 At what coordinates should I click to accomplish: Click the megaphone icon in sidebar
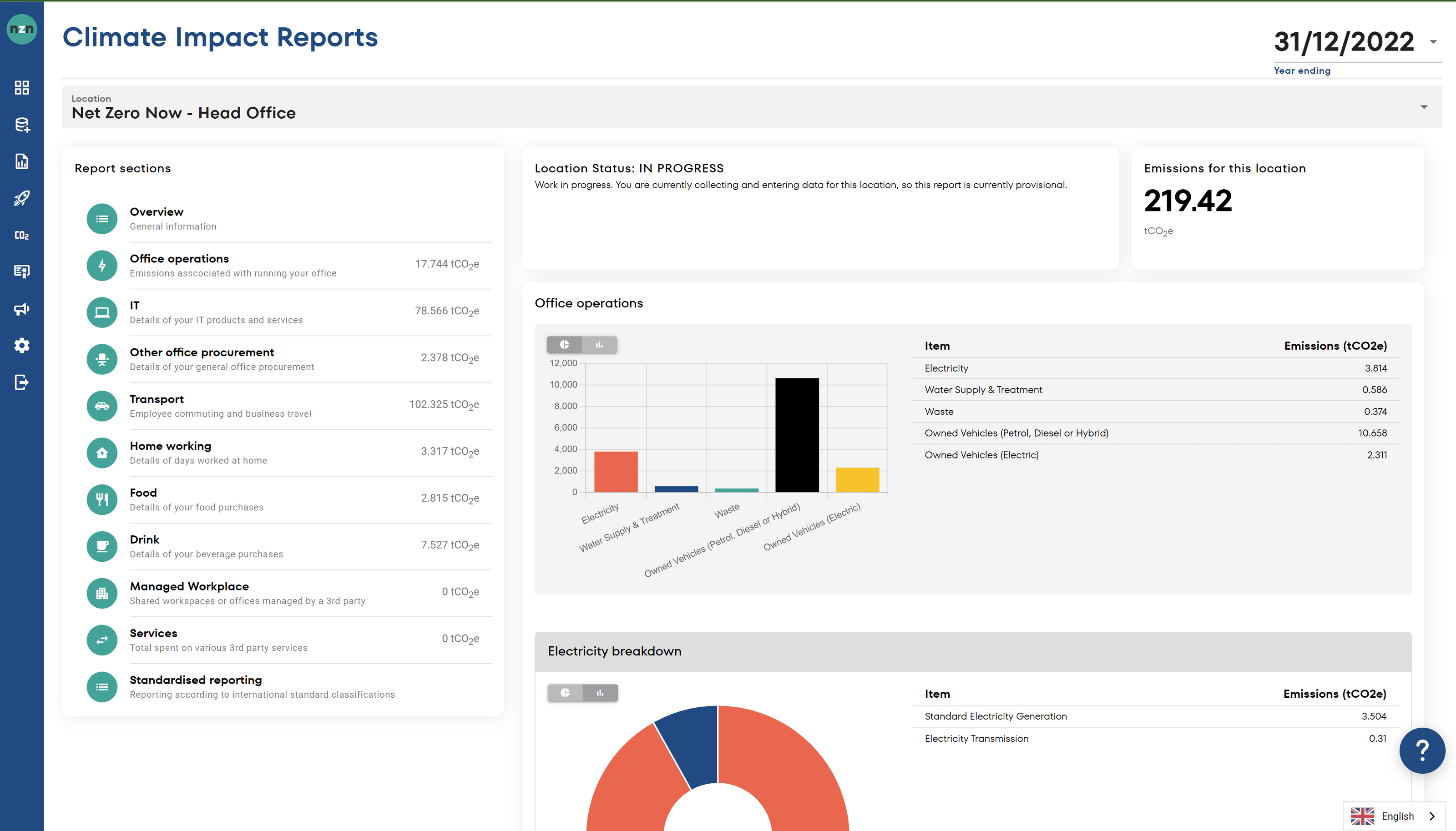(x=22, y=309)
